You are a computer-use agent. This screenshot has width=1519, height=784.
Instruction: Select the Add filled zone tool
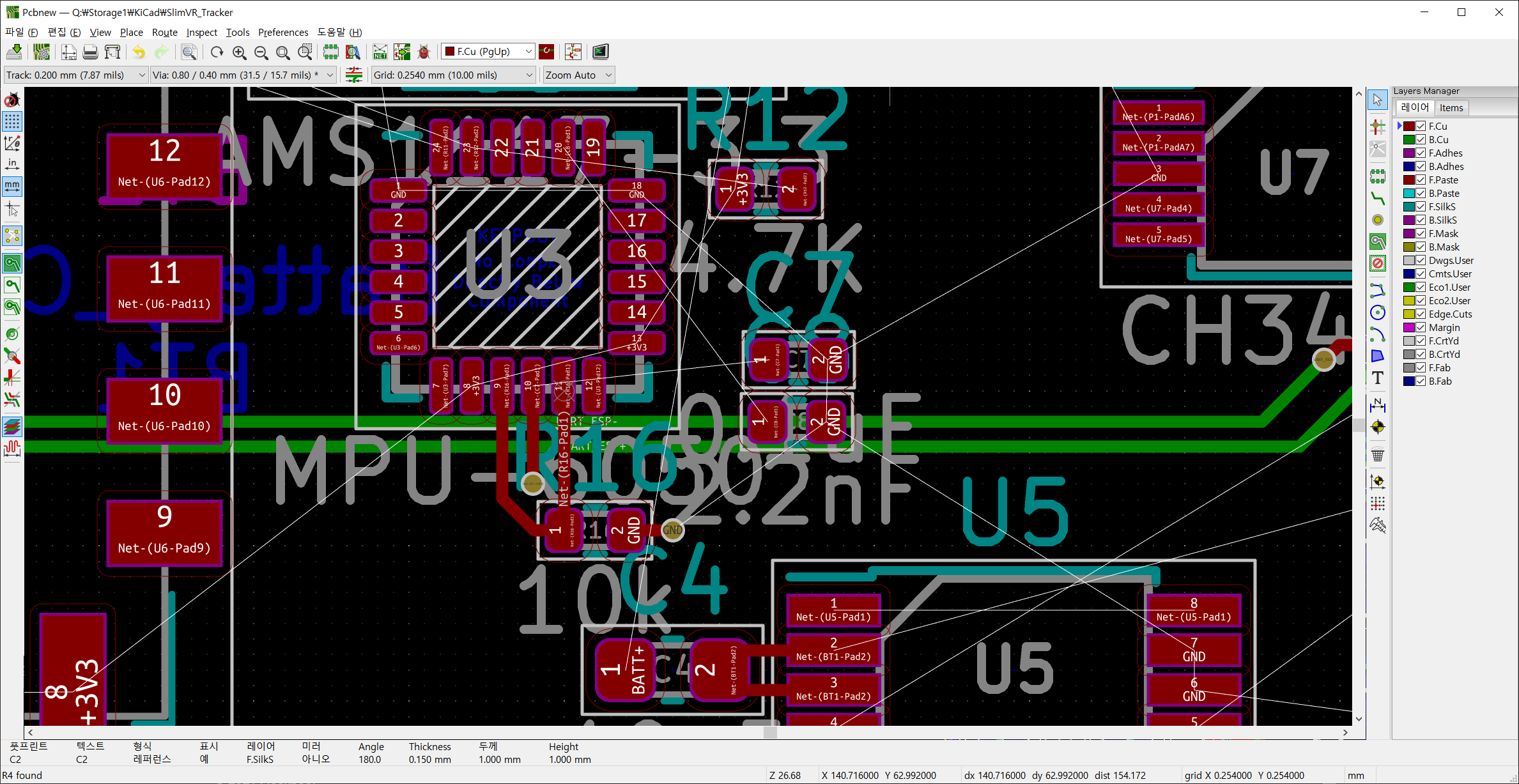[1378, 242]
